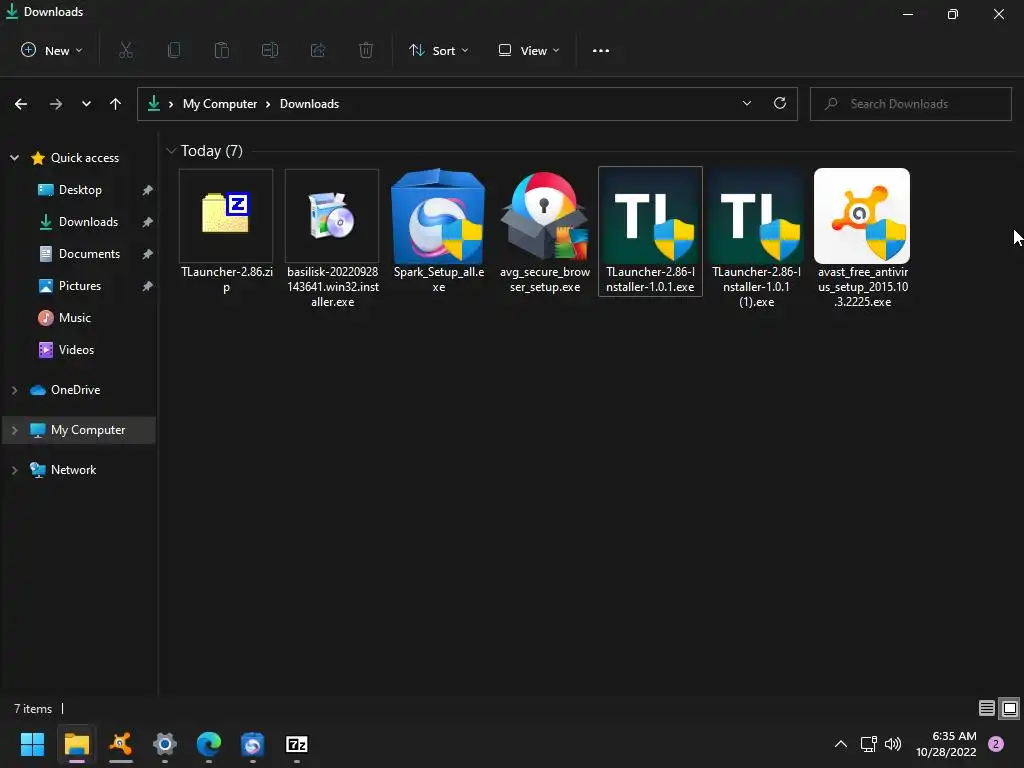1024x768 pixels.
Task: Click the Cut scissors icon
Action: (126, 50)
